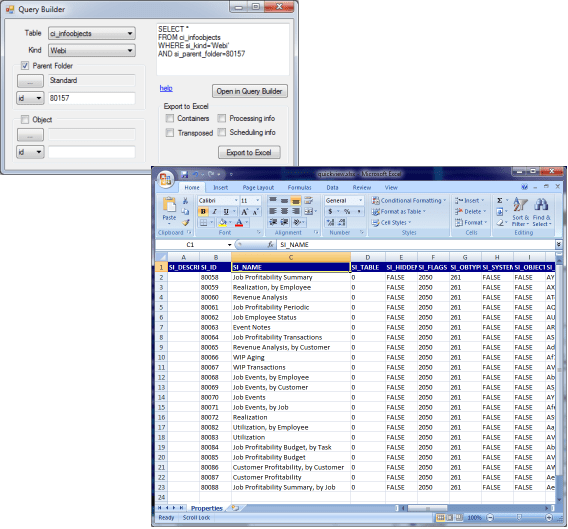
Task: Open the Parent Folder id type dropdown
Action: coord(30,98)
